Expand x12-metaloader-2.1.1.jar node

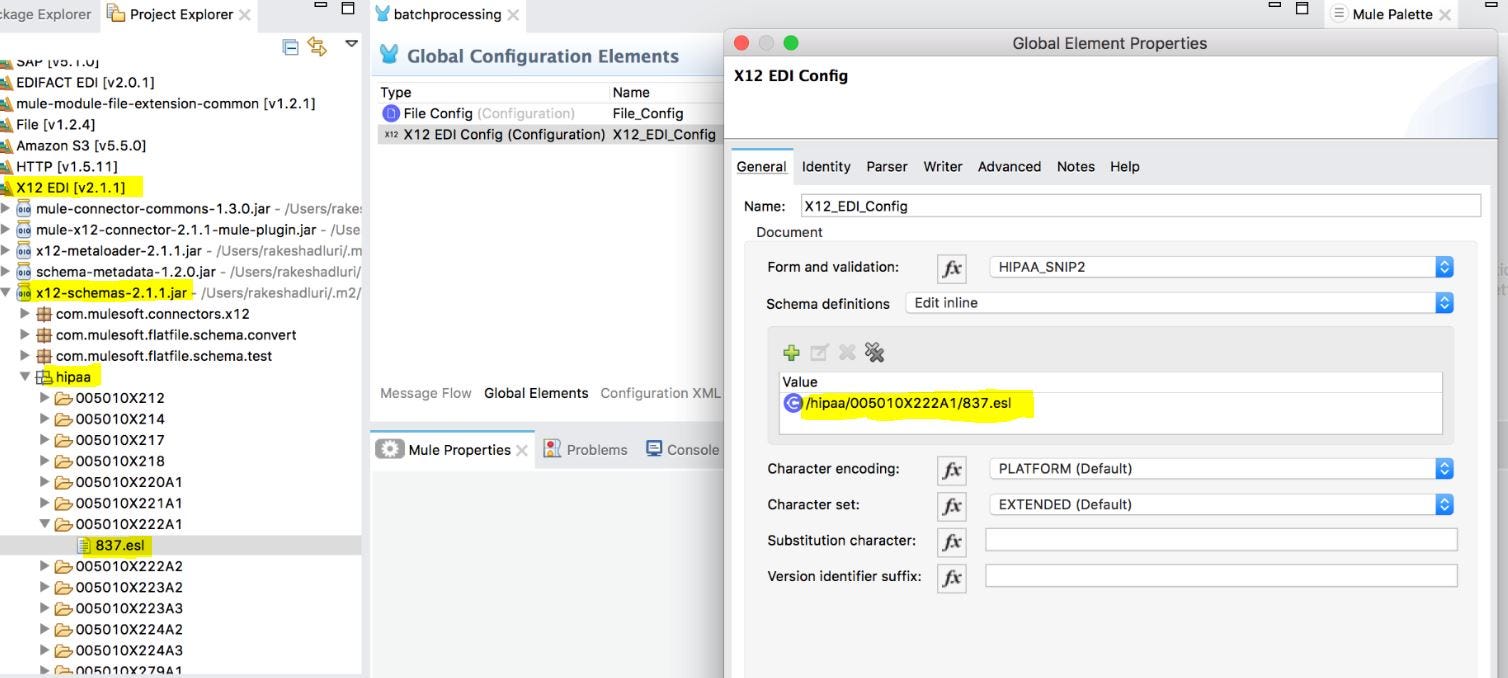[x=6, y=250]
